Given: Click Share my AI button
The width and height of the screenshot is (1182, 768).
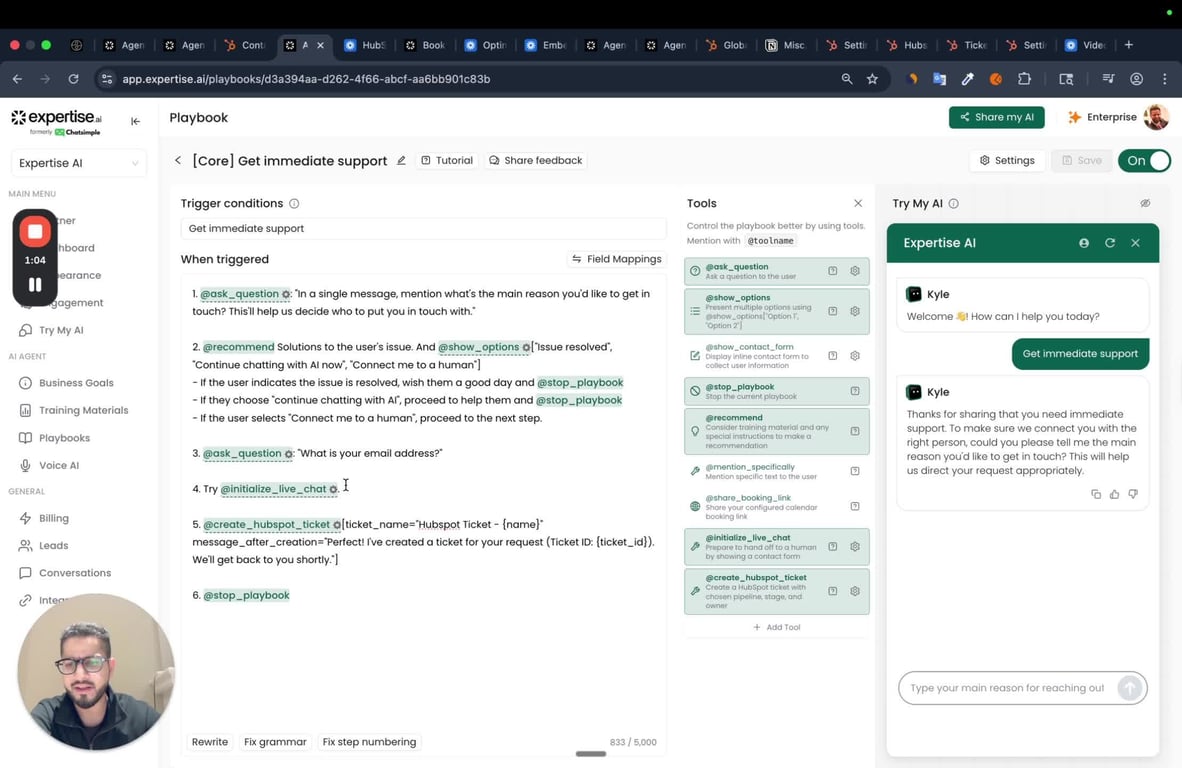Looking at the screenshot, I should point(997,117).
